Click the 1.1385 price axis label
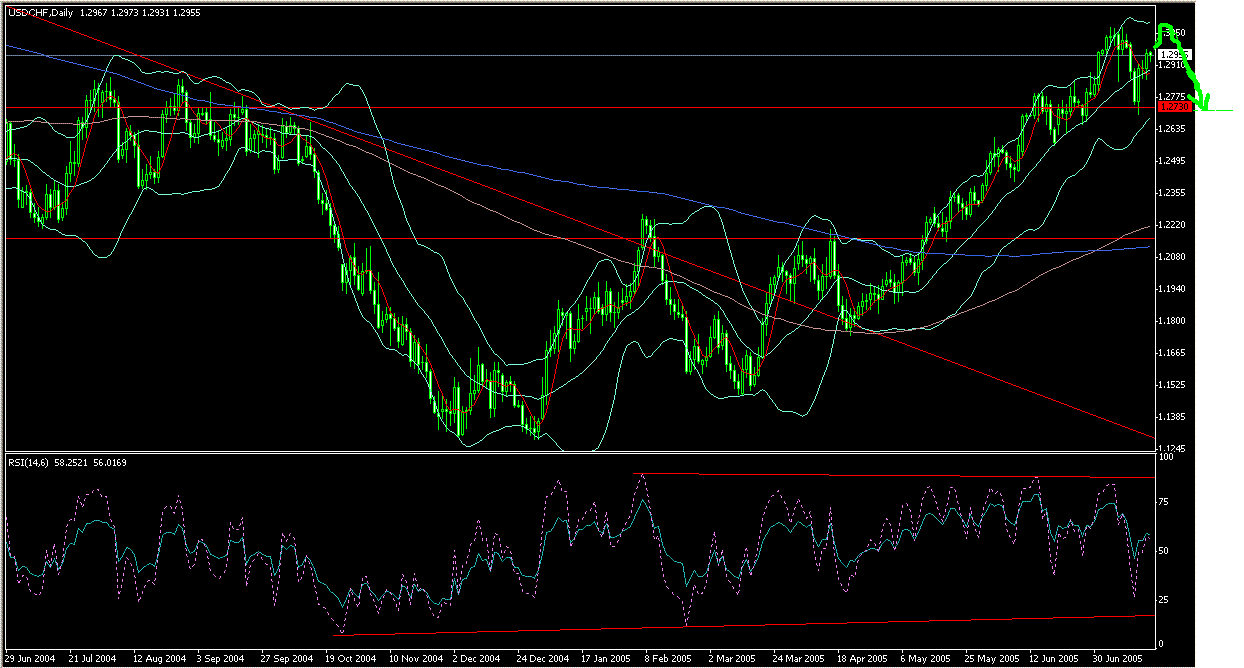 [1170, 417]
